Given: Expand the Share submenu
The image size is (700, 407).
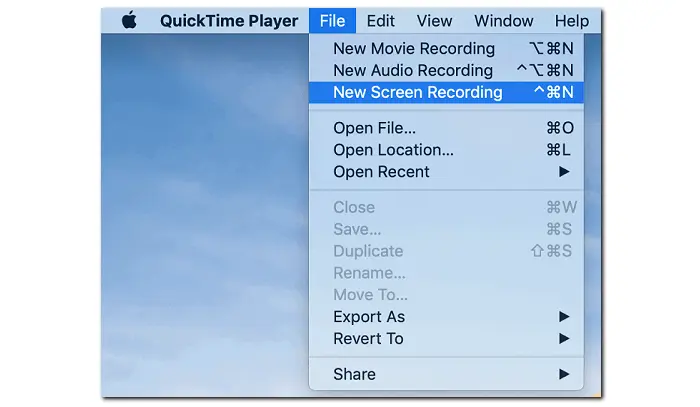Looking at the screenshot, I should point(446,374).
